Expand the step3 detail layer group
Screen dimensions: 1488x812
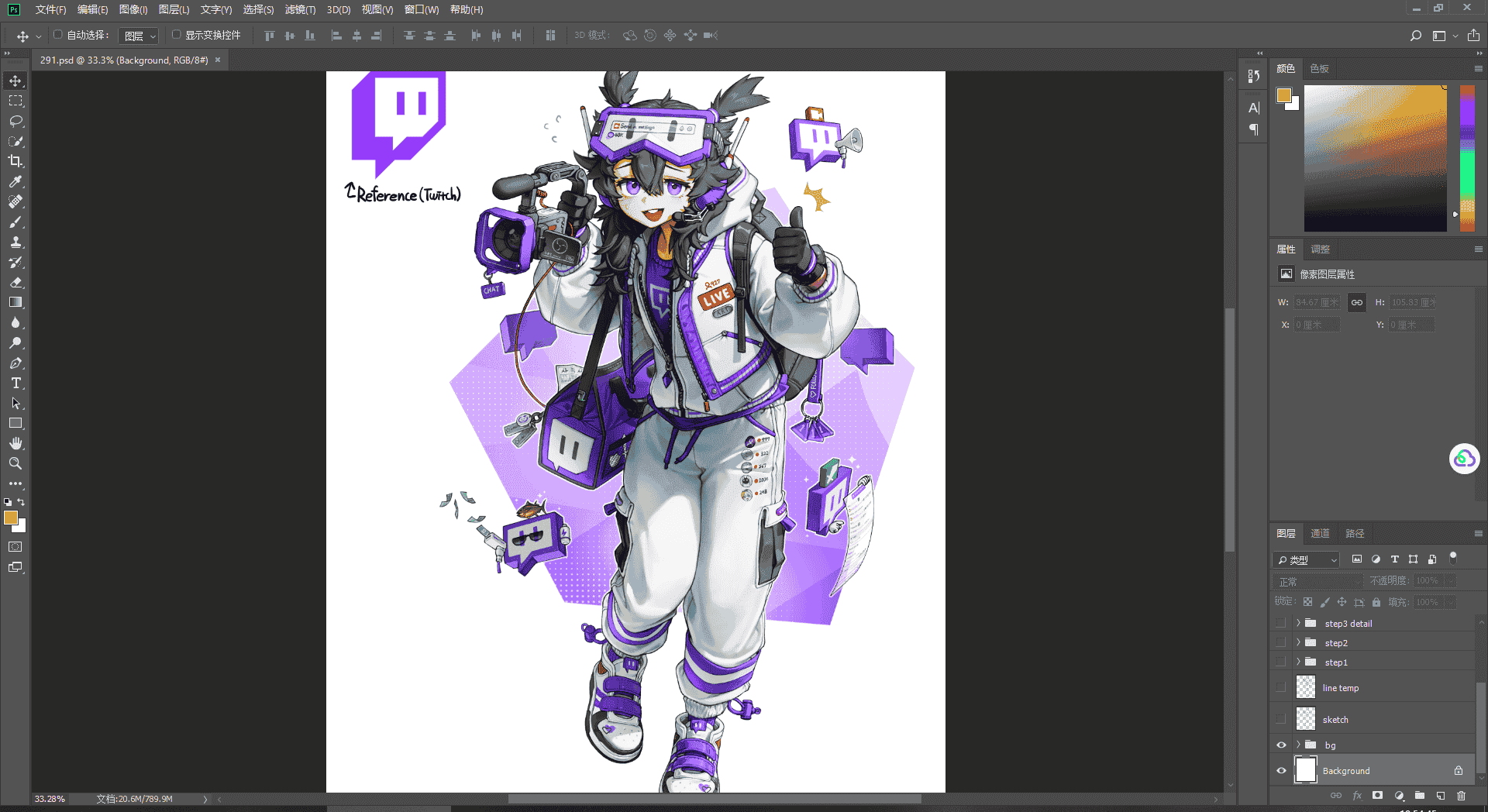coord(1298,623)
